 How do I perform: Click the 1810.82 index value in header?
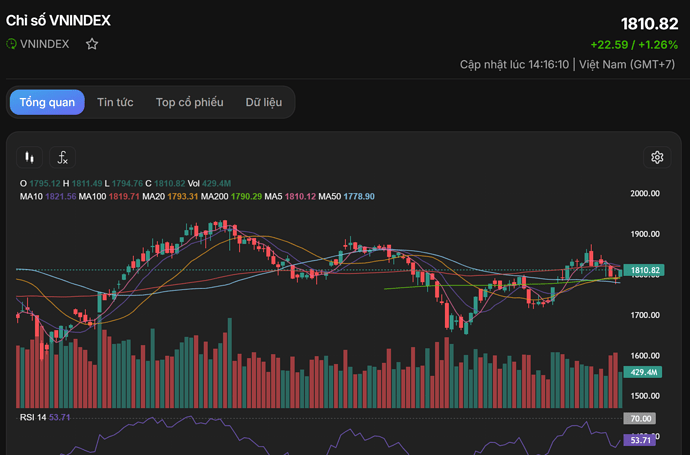click(x=650, y=24)
